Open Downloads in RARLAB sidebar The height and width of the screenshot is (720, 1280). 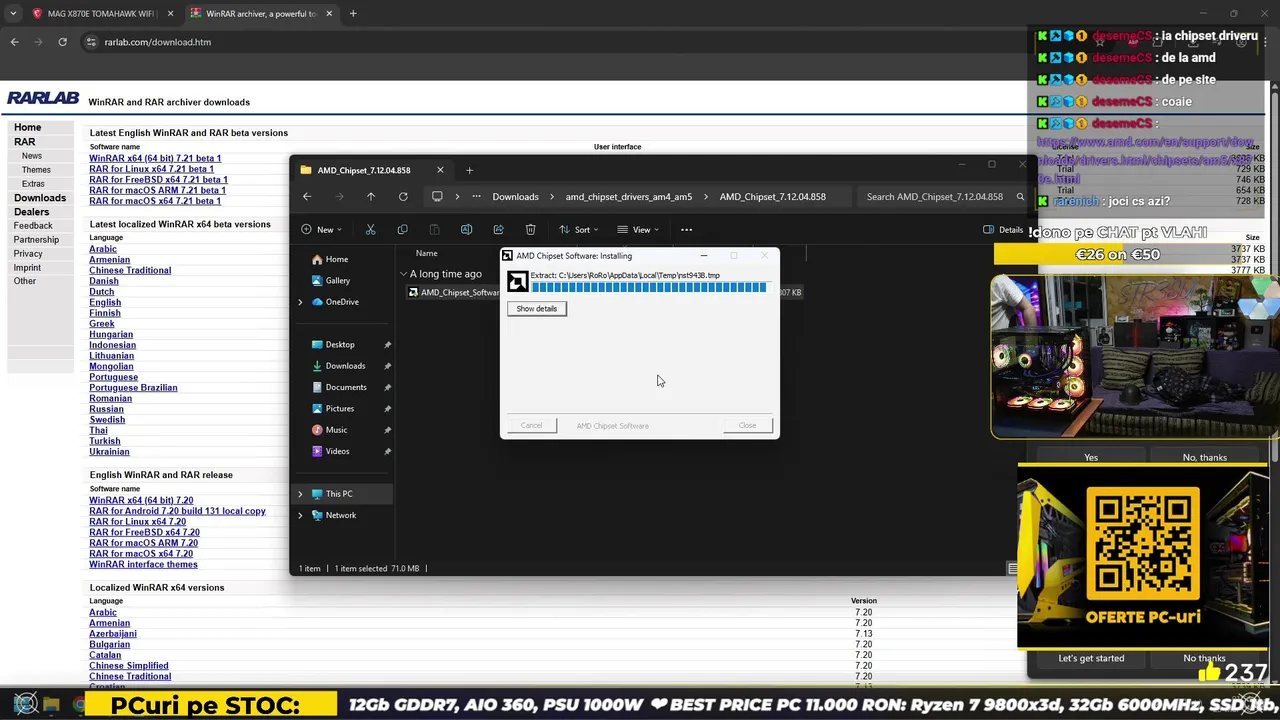(40, 198)
